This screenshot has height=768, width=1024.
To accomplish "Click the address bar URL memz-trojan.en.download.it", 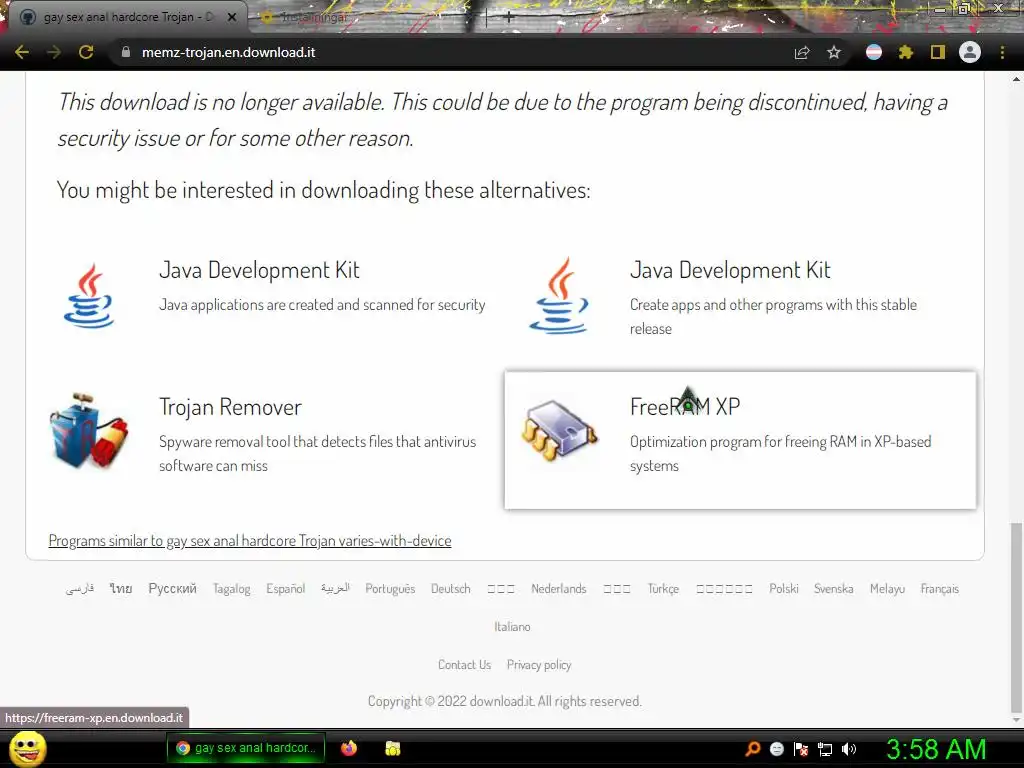I will tap(229, 52).
